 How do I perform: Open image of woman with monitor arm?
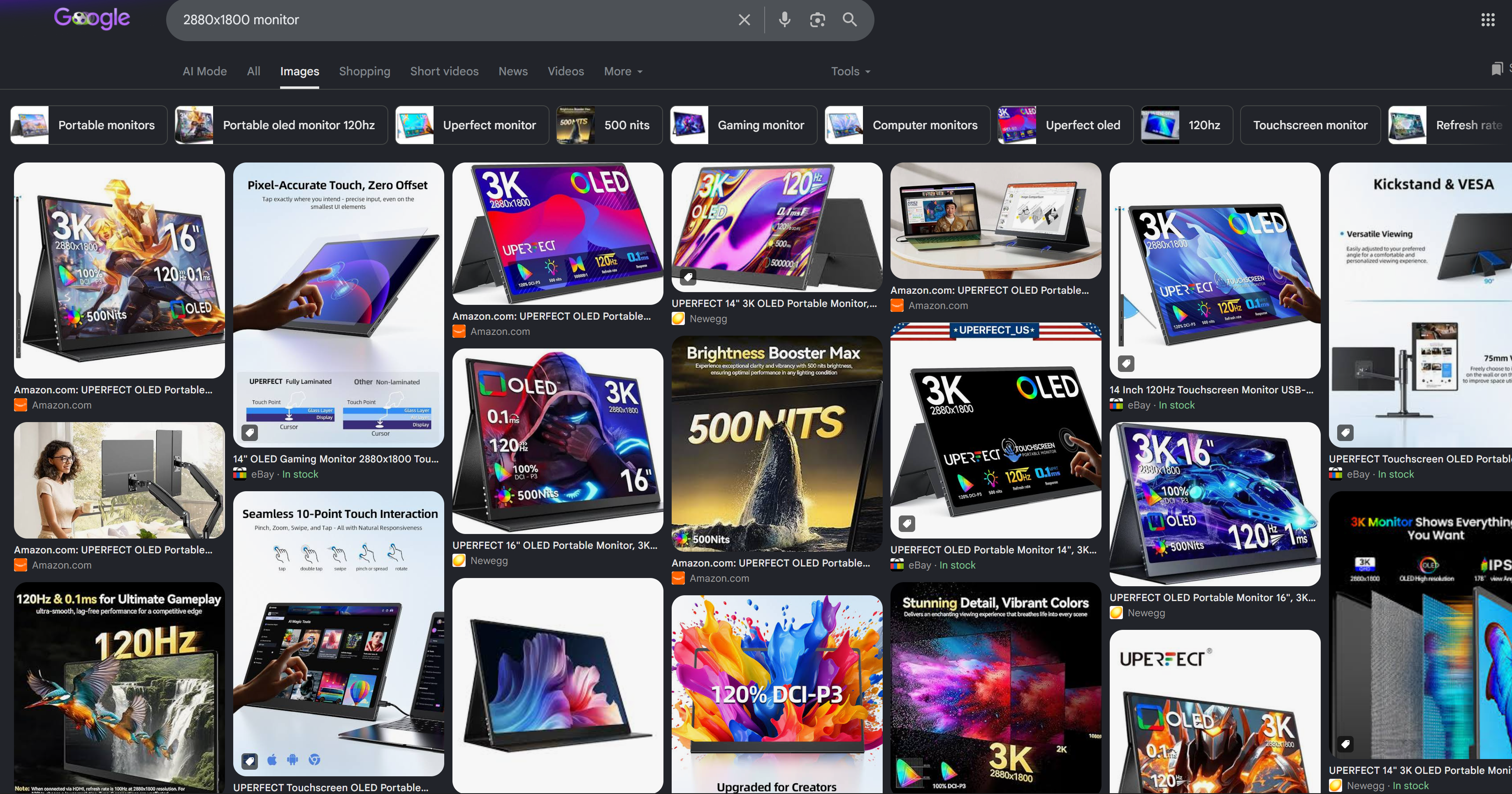pyautogui.click(x=119, y=481)
